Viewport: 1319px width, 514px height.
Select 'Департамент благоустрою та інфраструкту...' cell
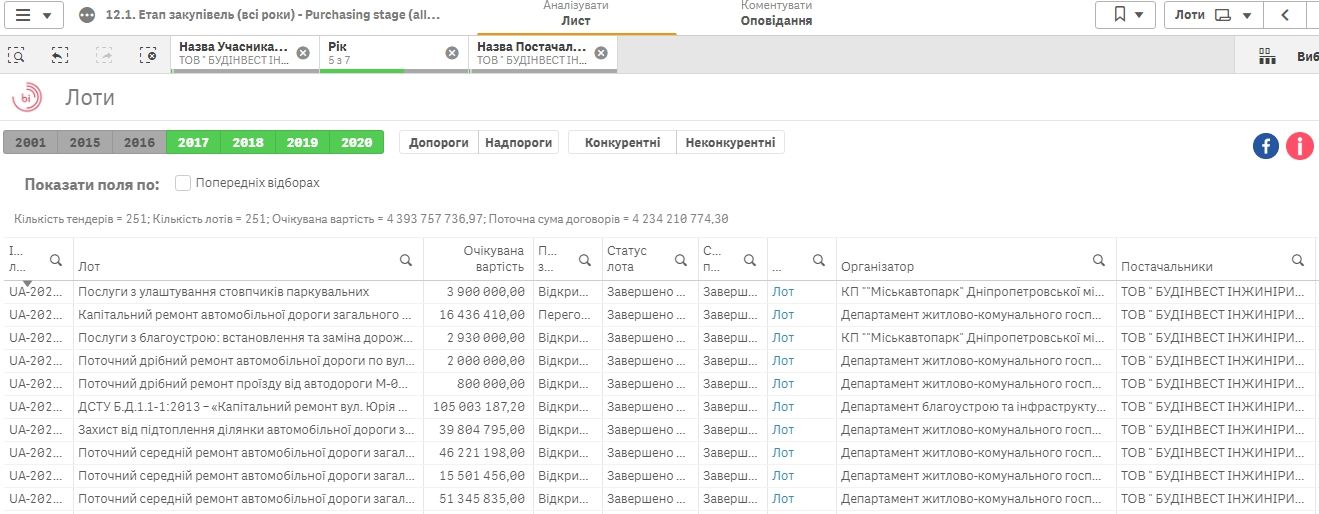coord(976,407)
